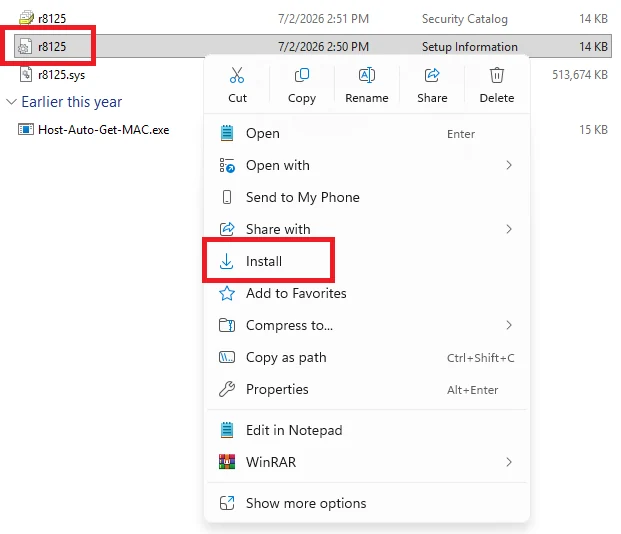Click the 513,674 KB size value
Screen dimensions: 621x534
[x=580, y=74]
